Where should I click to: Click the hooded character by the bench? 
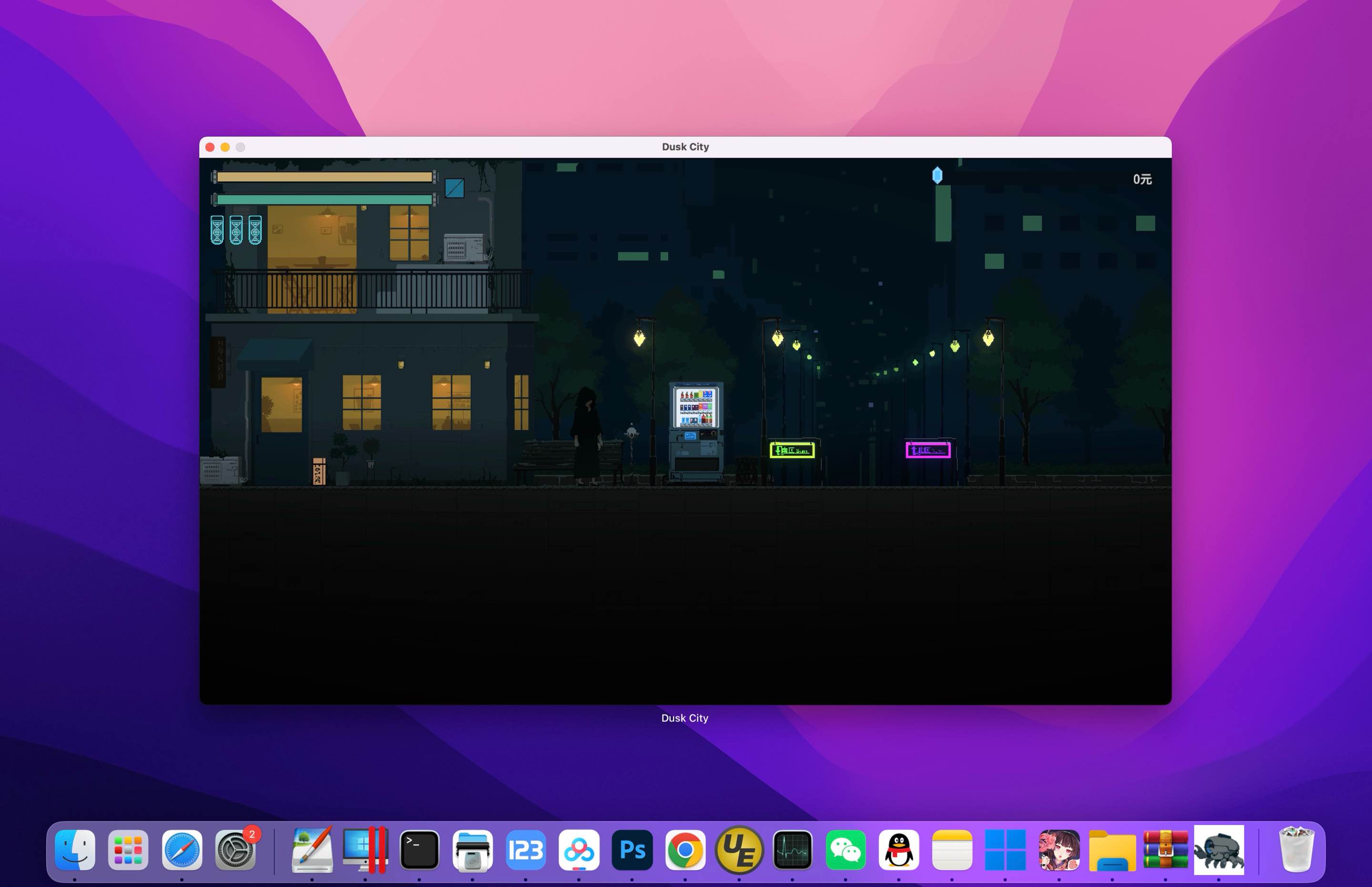[x=587, y=435]
